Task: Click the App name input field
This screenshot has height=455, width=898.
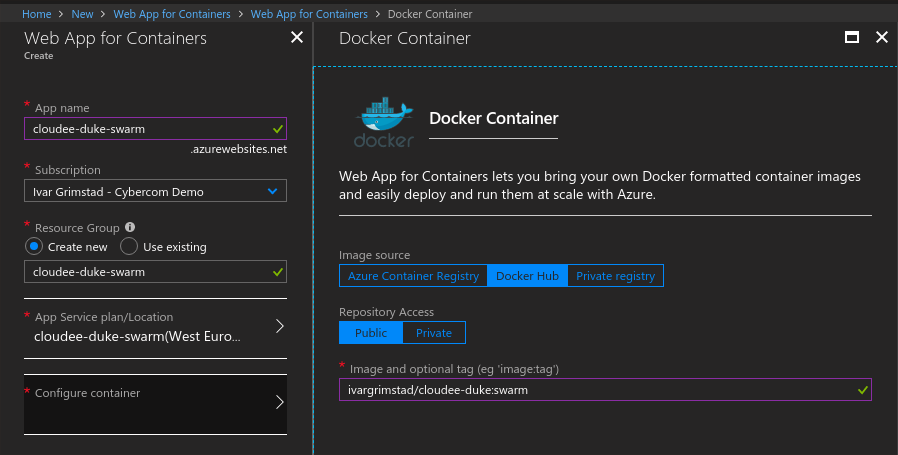Action: (x=155, y=129)
